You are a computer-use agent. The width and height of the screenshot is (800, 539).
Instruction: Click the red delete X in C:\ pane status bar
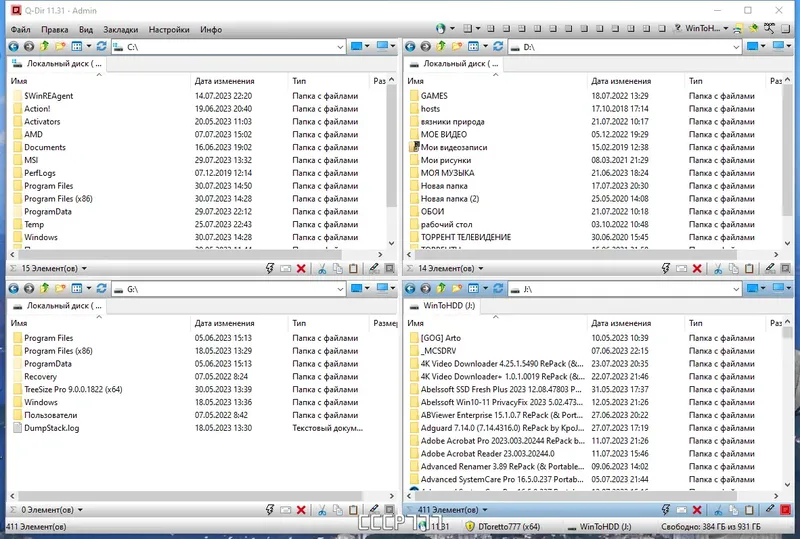click(x=301, y=268)
